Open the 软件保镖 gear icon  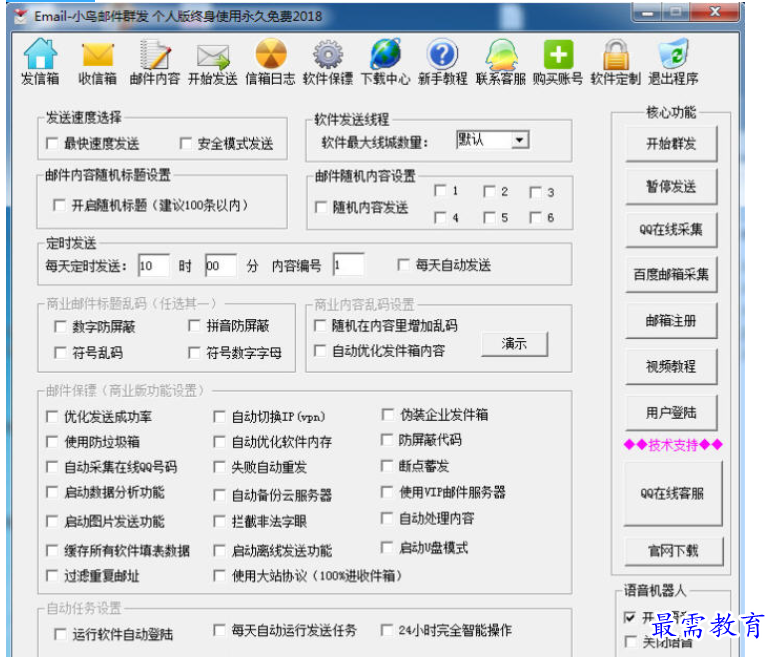click(328, 54)
